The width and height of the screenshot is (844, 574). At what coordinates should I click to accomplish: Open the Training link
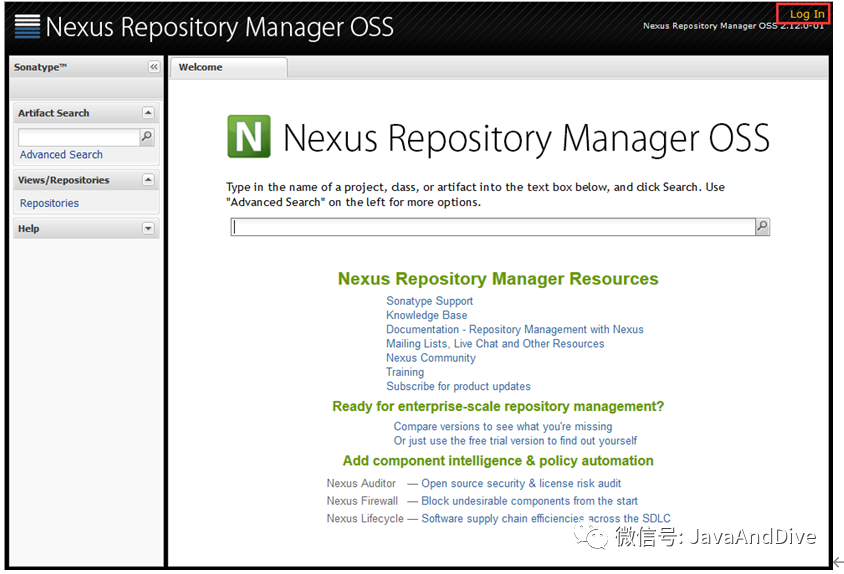(x=405, y=372)
